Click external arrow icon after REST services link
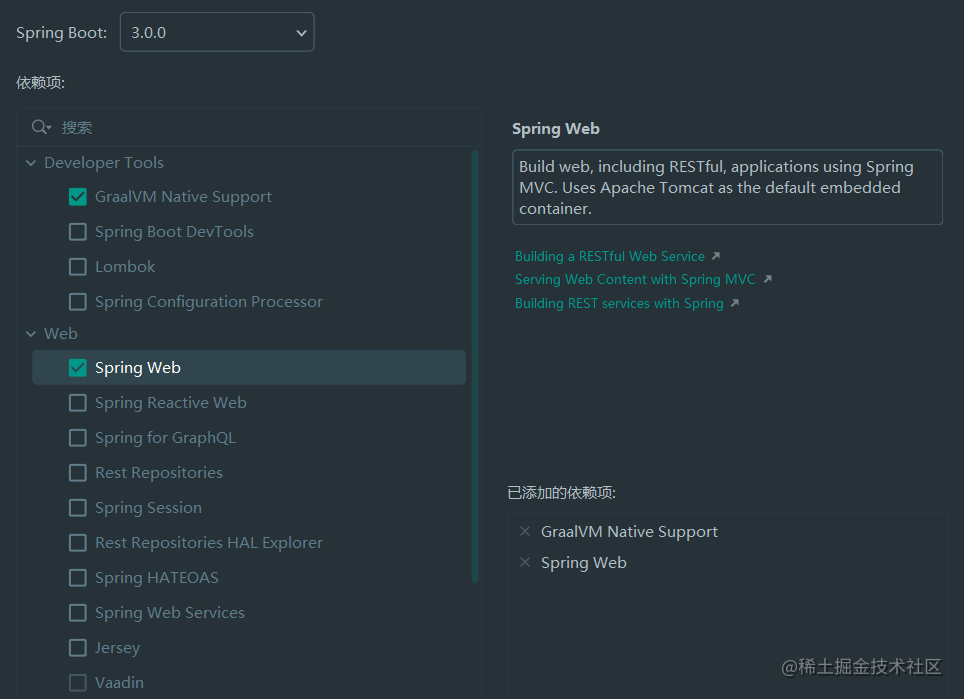964x699 pixels. [735, 303]
